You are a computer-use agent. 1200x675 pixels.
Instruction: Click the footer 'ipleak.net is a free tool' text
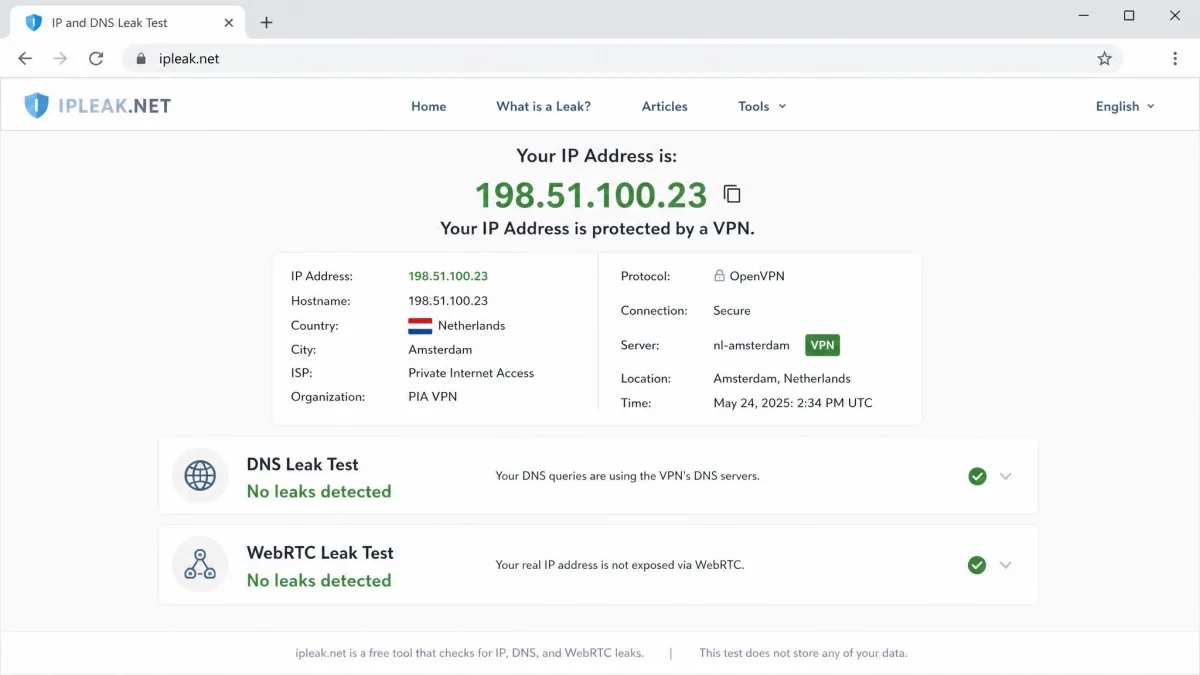click(470, 653)
